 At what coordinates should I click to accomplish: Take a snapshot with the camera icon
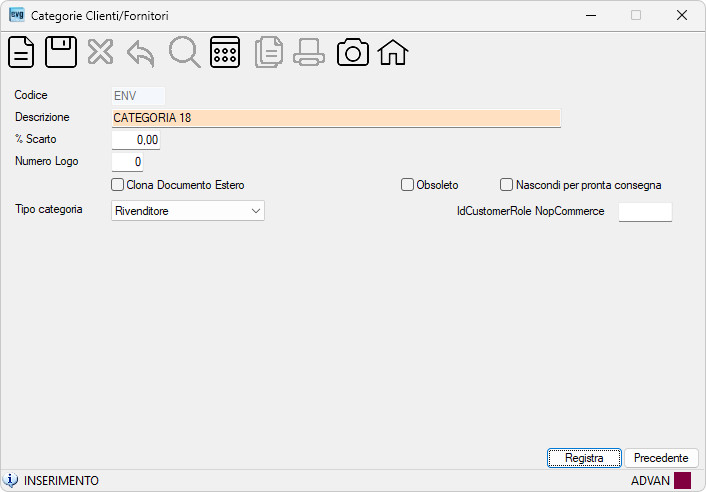pyautogui.click(x=353, y=53)
